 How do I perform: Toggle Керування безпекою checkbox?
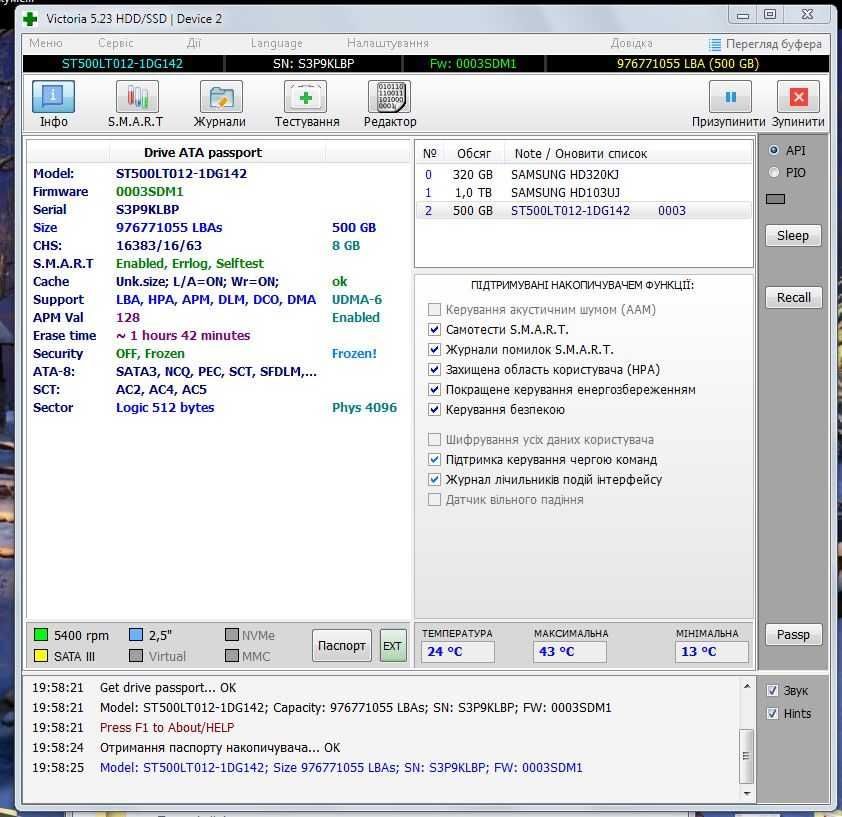click(x=434, y=410)
